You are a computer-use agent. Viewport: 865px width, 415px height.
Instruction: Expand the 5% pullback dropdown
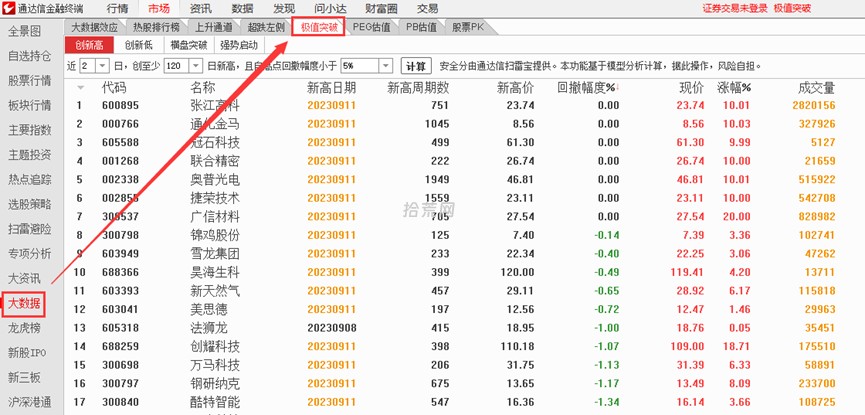pyautogui.click(x=386, y=66)
